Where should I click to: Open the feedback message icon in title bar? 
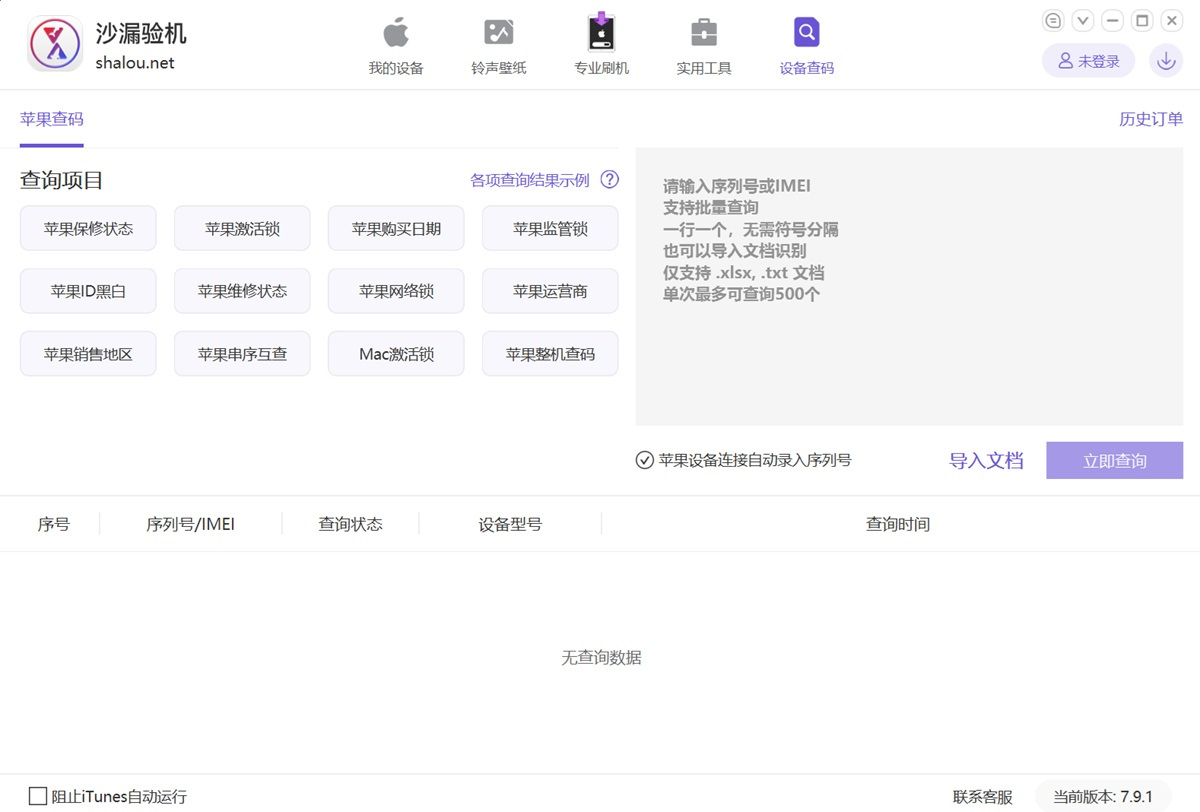click(x=1053, y=21)
